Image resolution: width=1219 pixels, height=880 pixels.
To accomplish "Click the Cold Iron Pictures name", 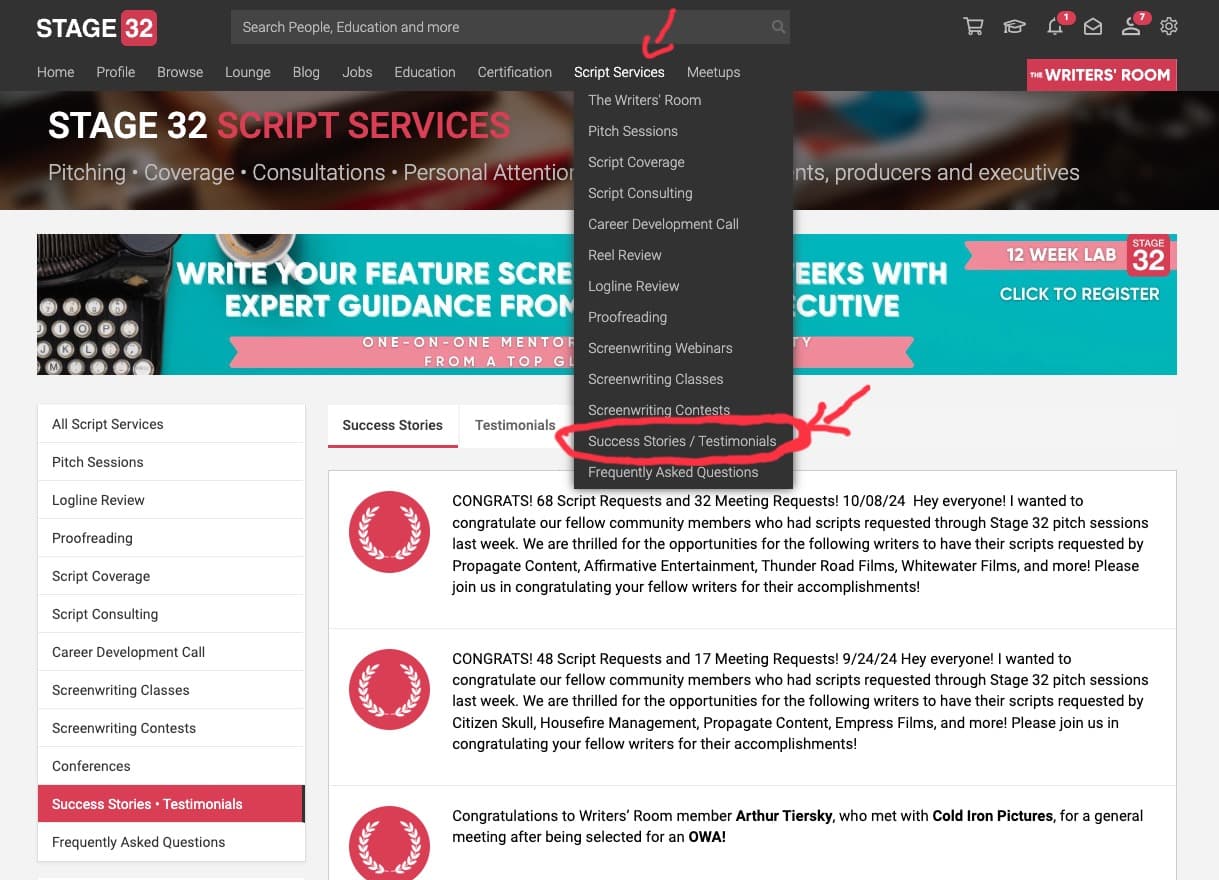I will pyautogui.click(x=992, y=816).
